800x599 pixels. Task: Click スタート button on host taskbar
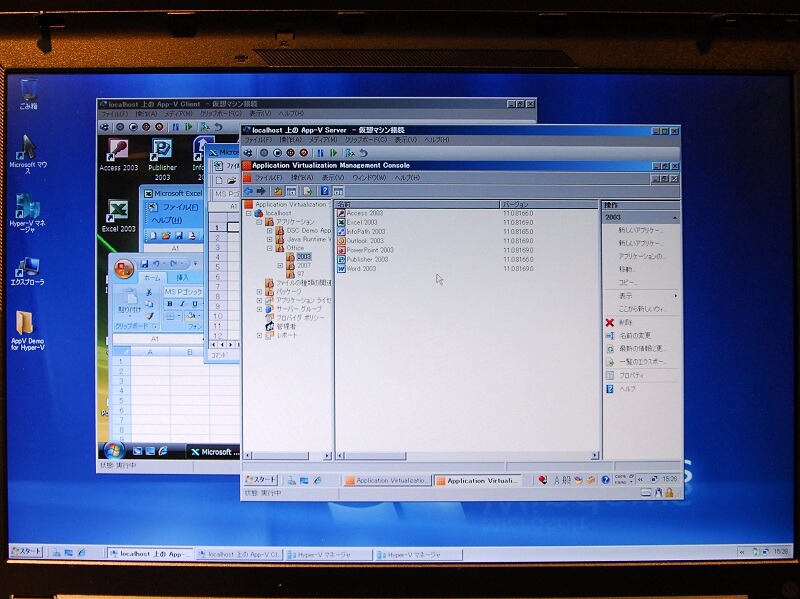click(x=27, y=551)
